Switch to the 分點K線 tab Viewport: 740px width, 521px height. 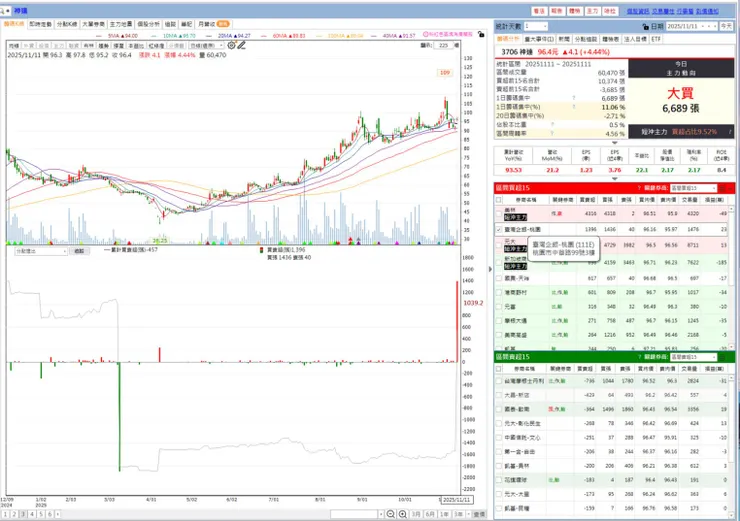pos(67,24)
